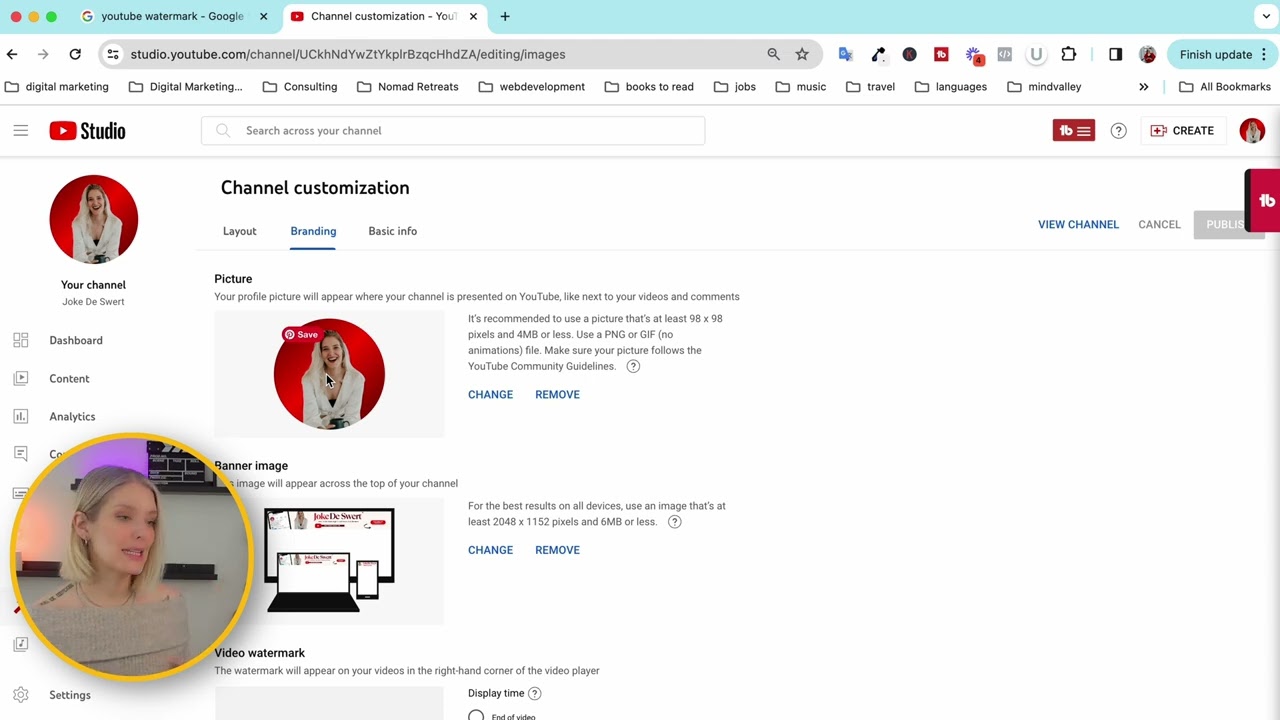Open help icon for banner image size

tap(674, 522)
